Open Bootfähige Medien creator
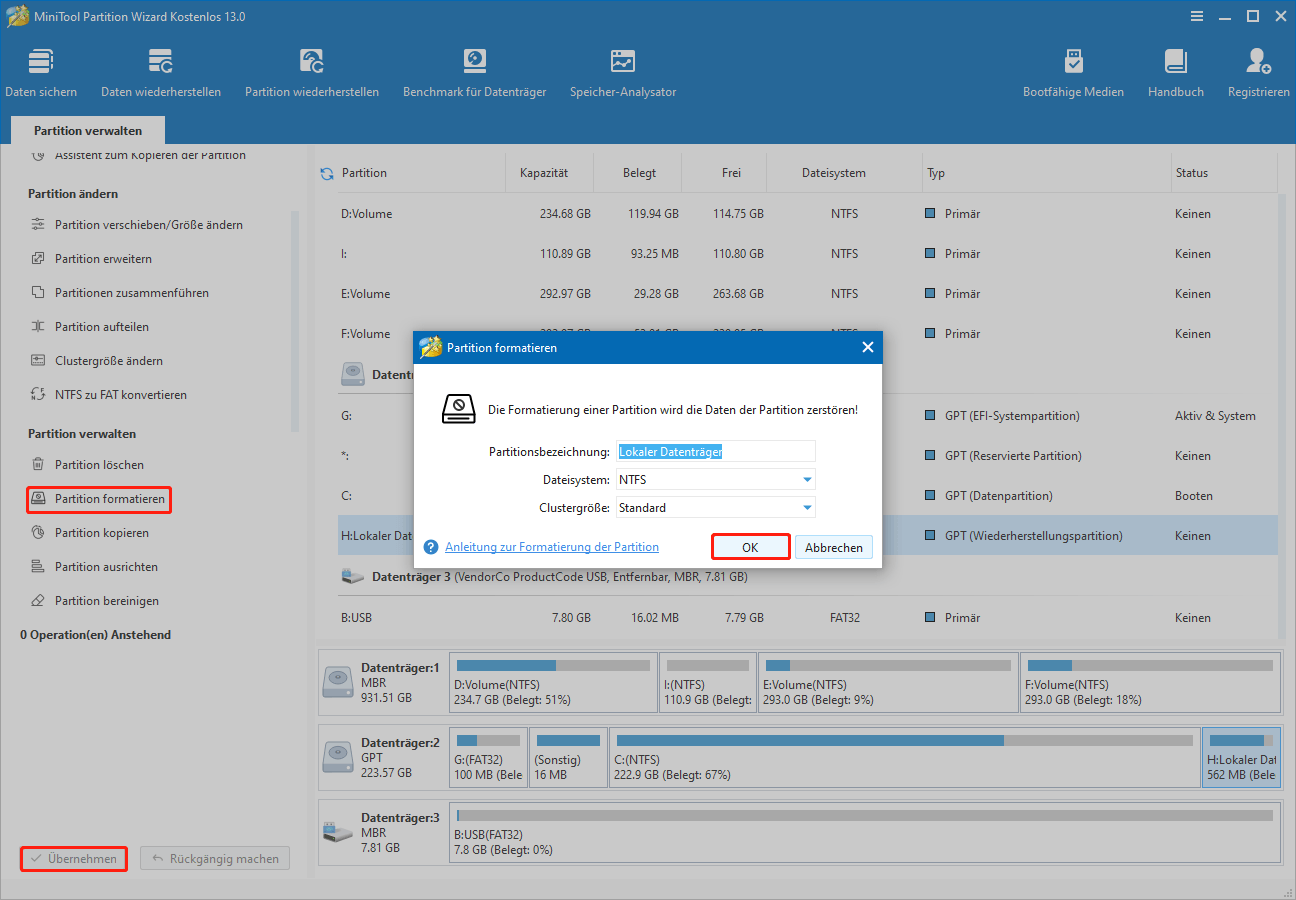1296x900 pixels. click(x=1073, y=70)
